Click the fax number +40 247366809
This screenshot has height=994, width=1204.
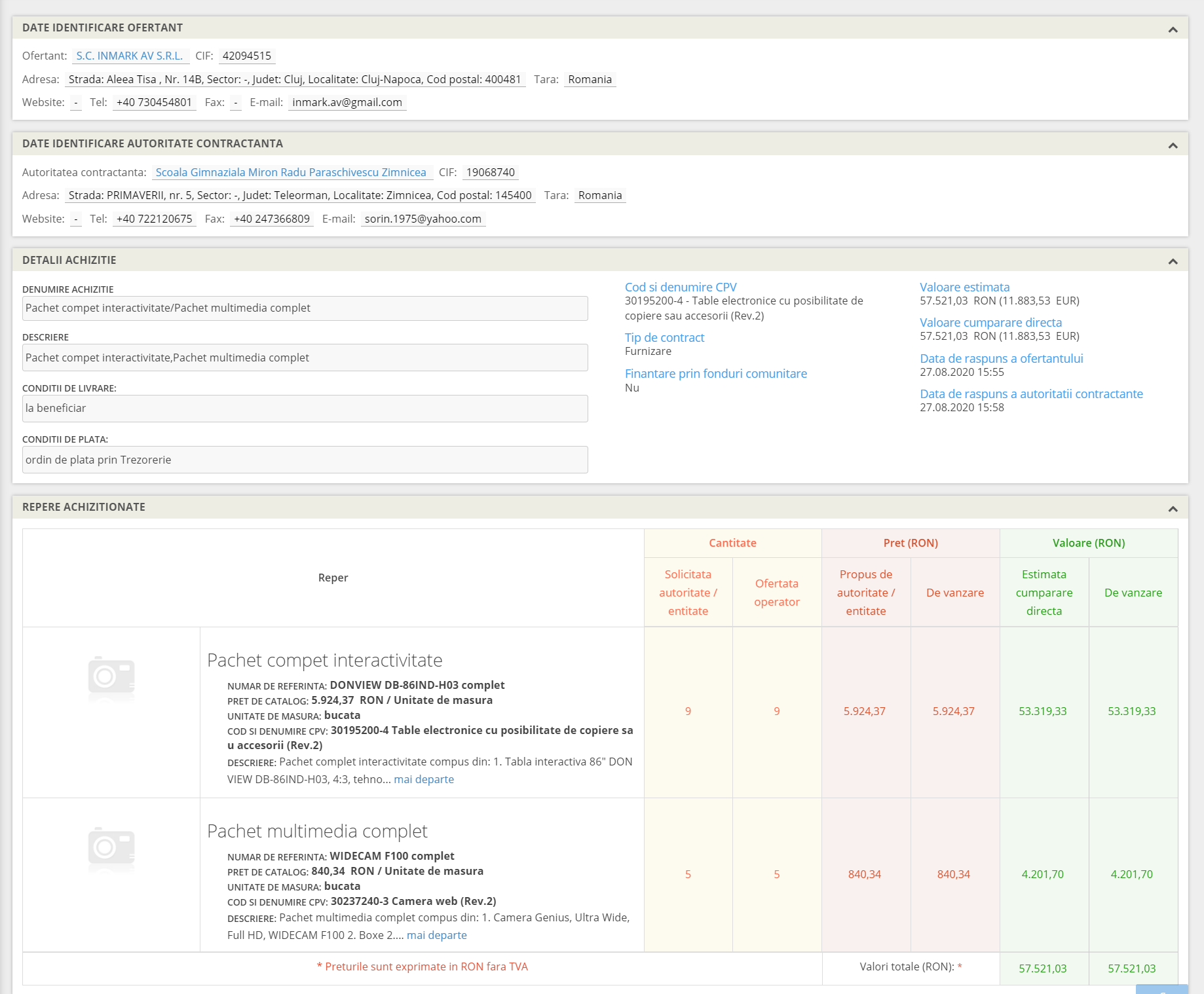pyautogui.click(x=272, y=219)
